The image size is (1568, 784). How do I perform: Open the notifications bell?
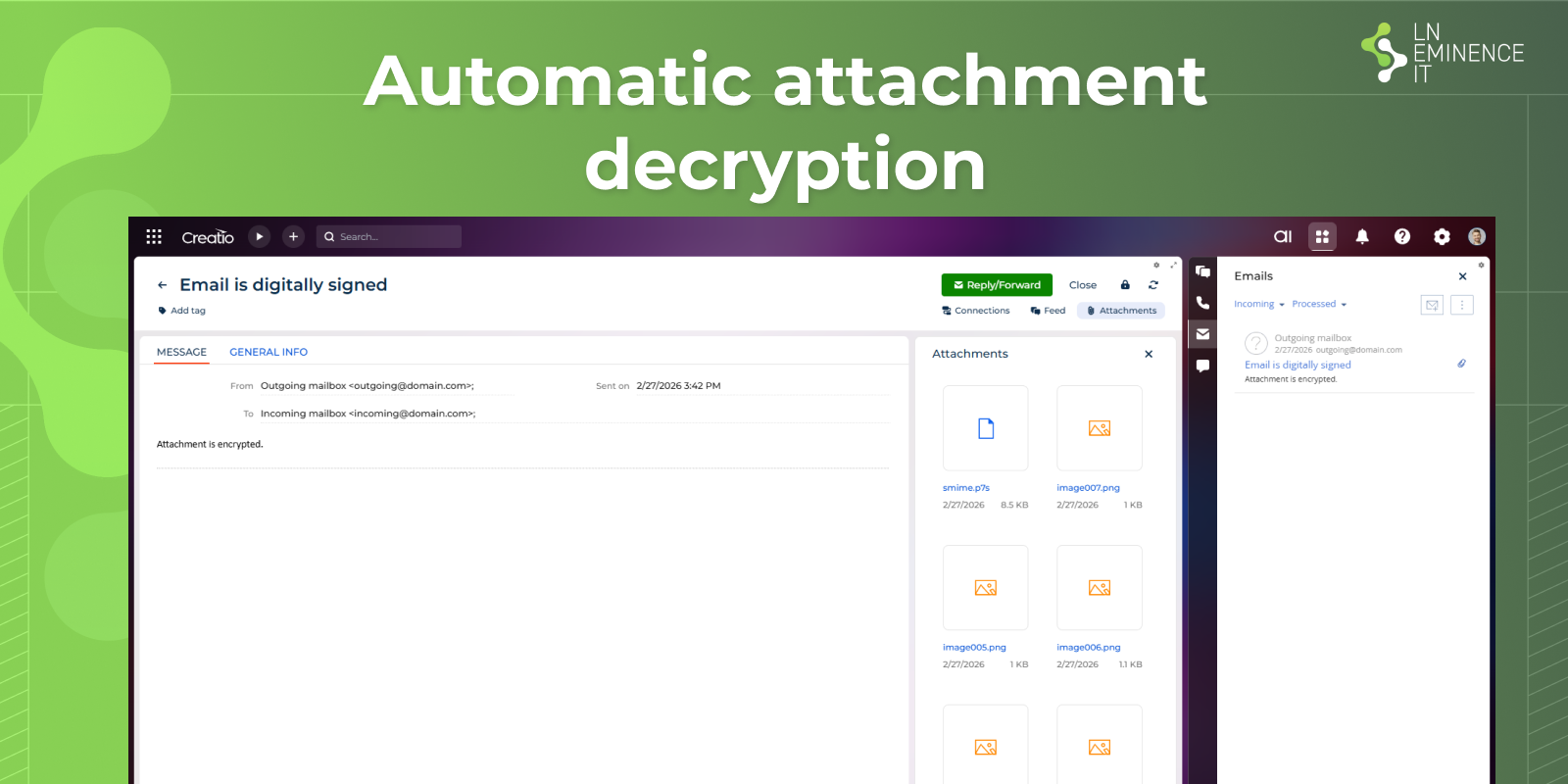click(1362, 236)
